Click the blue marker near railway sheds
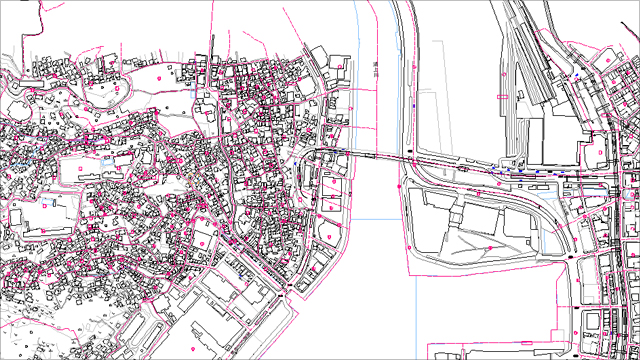Viewport: 640px width, 360px height. 577,75
